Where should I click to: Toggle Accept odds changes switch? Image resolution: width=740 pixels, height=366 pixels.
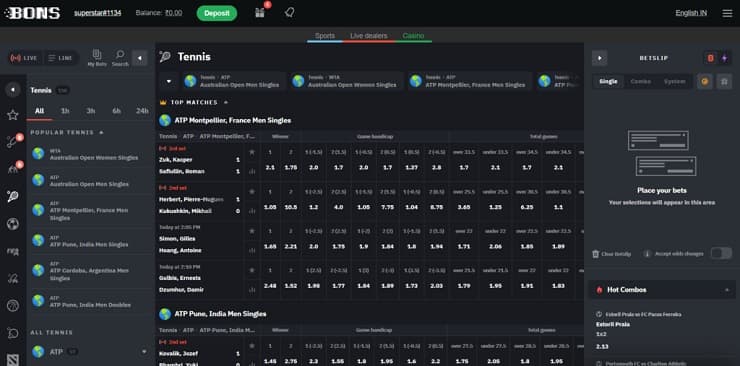tap(721, 253)
